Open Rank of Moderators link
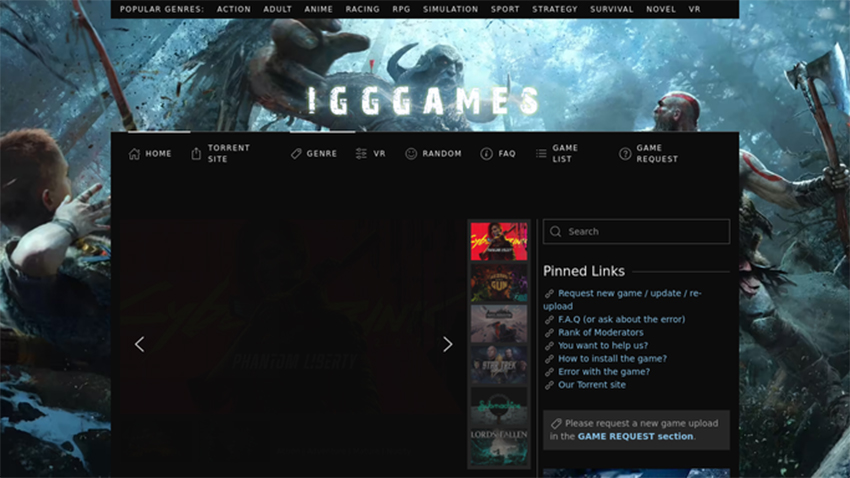Viewport: 850px width, 478px height. [x=601, y=333]
